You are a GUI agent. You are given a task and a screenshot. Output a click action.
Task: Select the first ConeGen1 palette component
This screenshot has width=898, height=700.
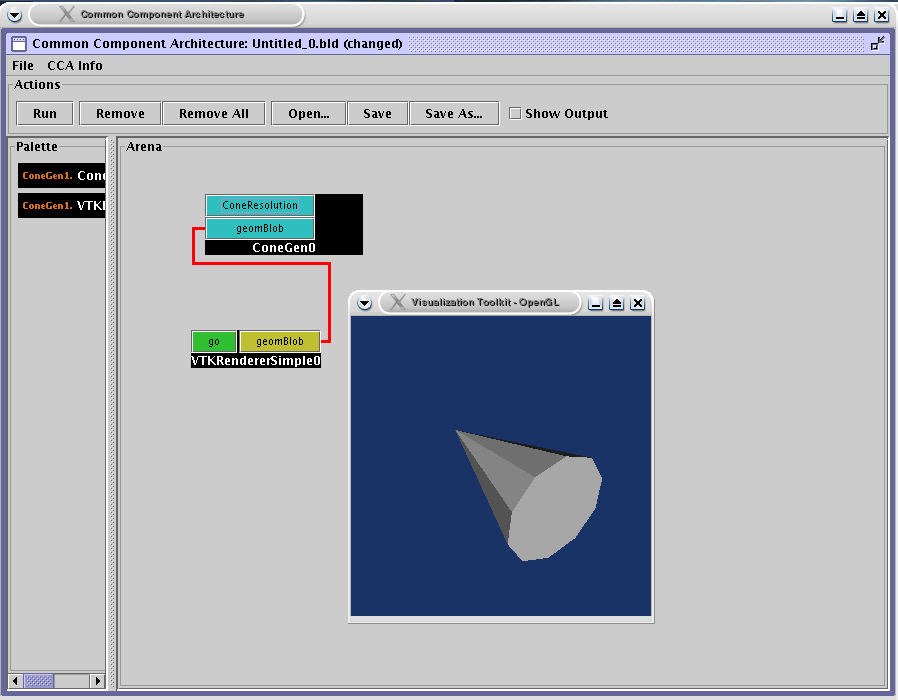62,176
